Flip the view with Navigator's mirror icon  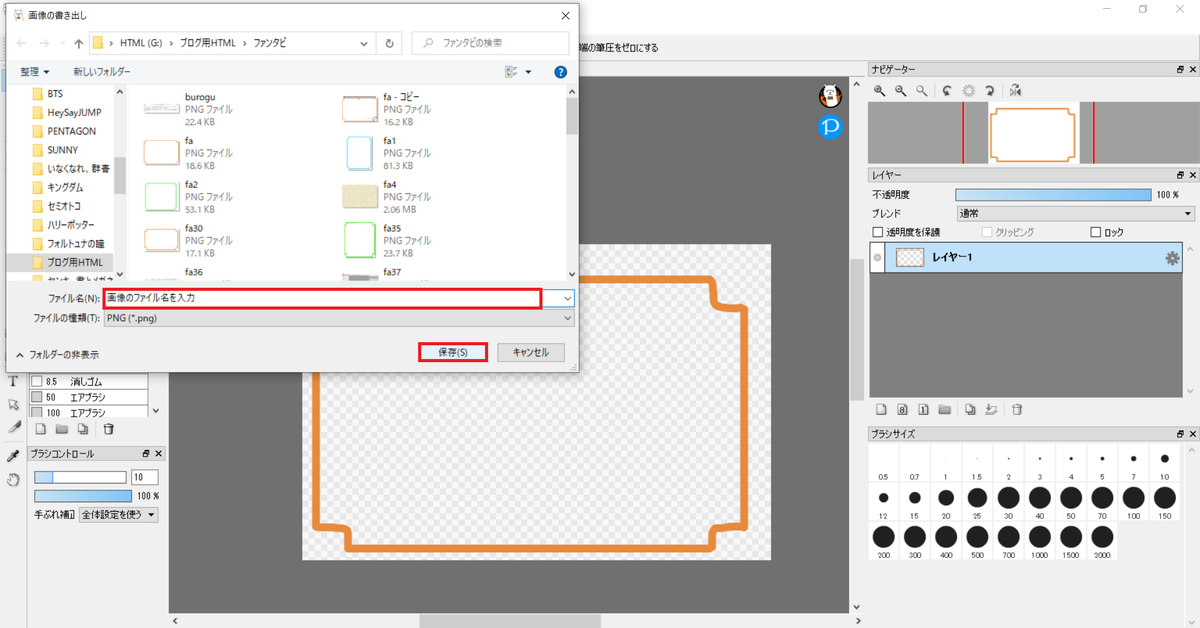click(1015, 90)
